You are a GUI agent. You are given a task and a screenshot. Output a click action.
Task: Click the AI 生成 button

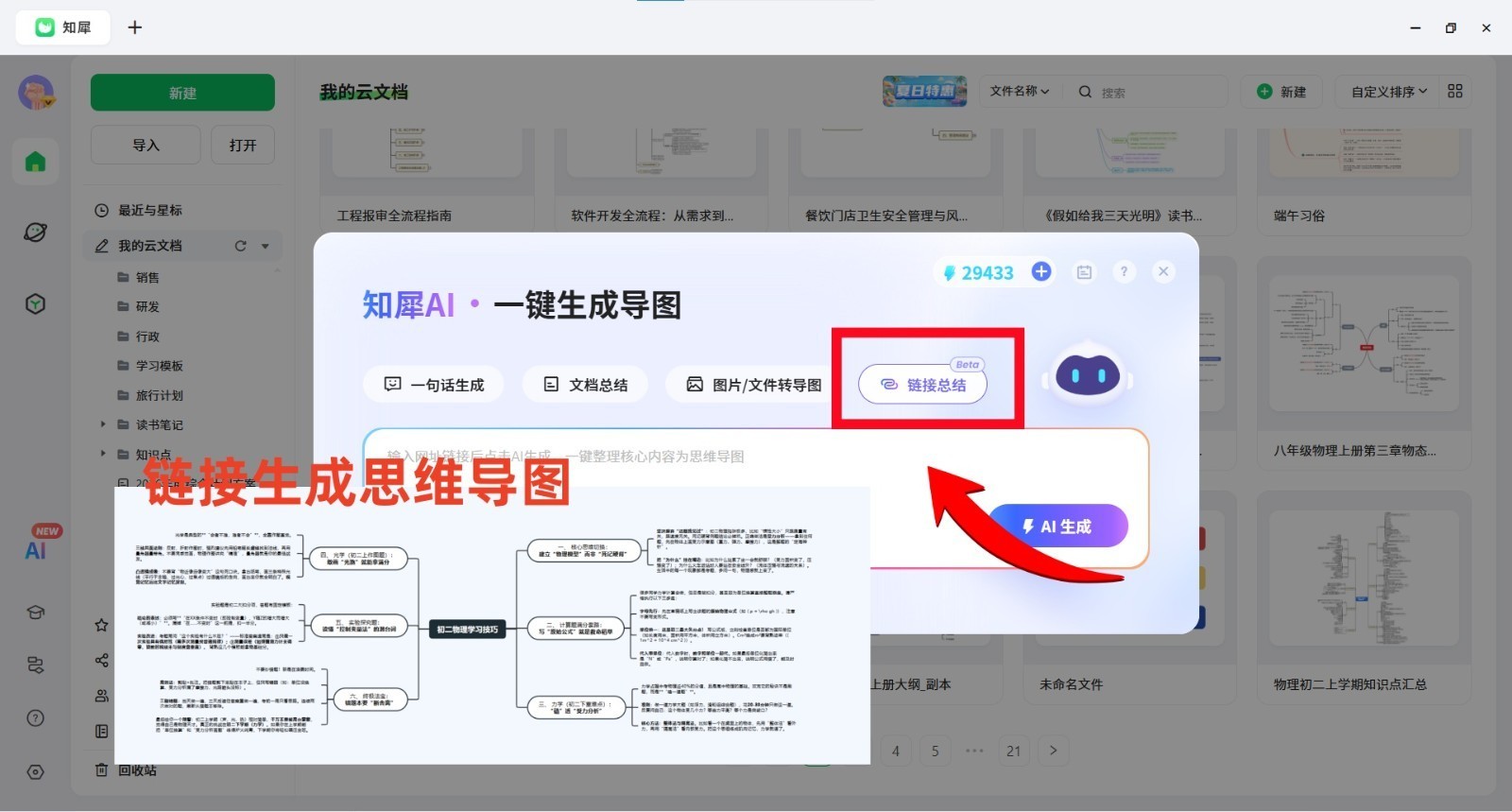click(1058, 527)
